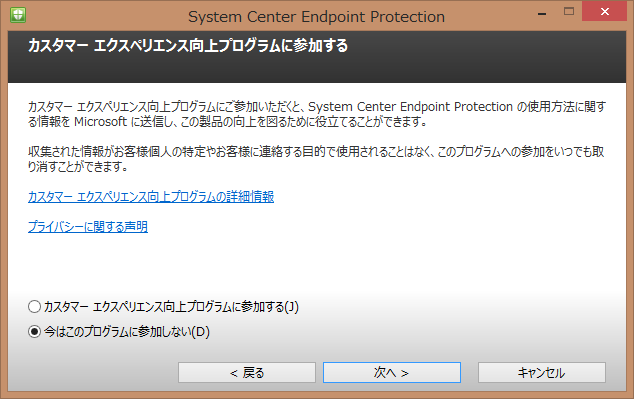The image size is (634, 399).
Task: Click the dark header banner's empty area
Action: (485, 61)
